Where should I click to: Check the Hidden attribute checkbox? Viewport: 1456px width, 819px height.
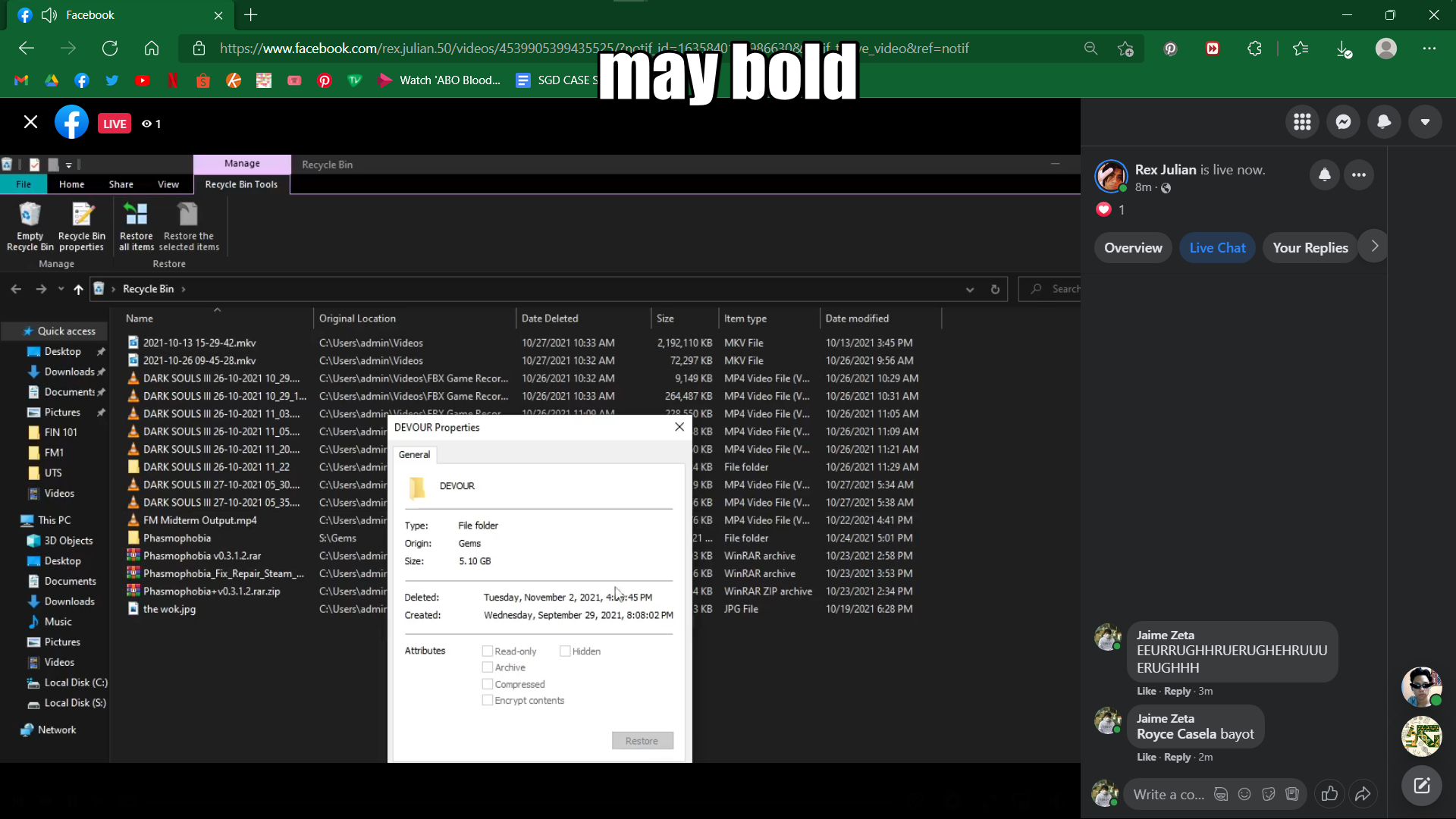pyautogui.click(x=565, y=651)
